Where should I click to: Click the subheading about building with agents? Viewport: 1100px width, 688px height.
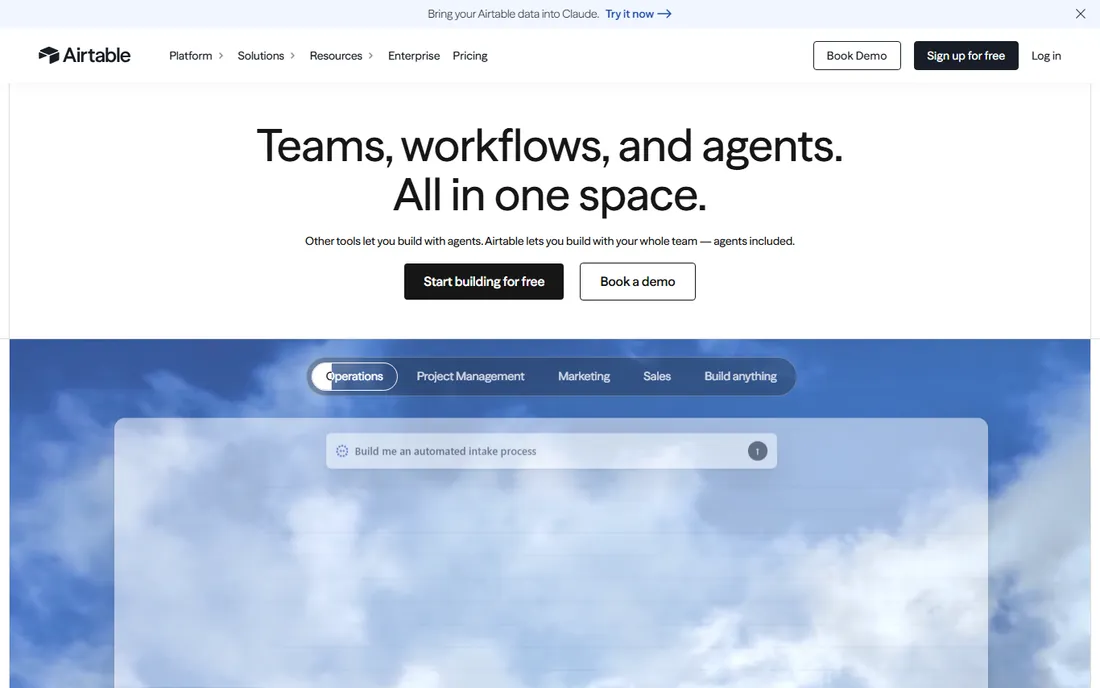tap(550, 241)
